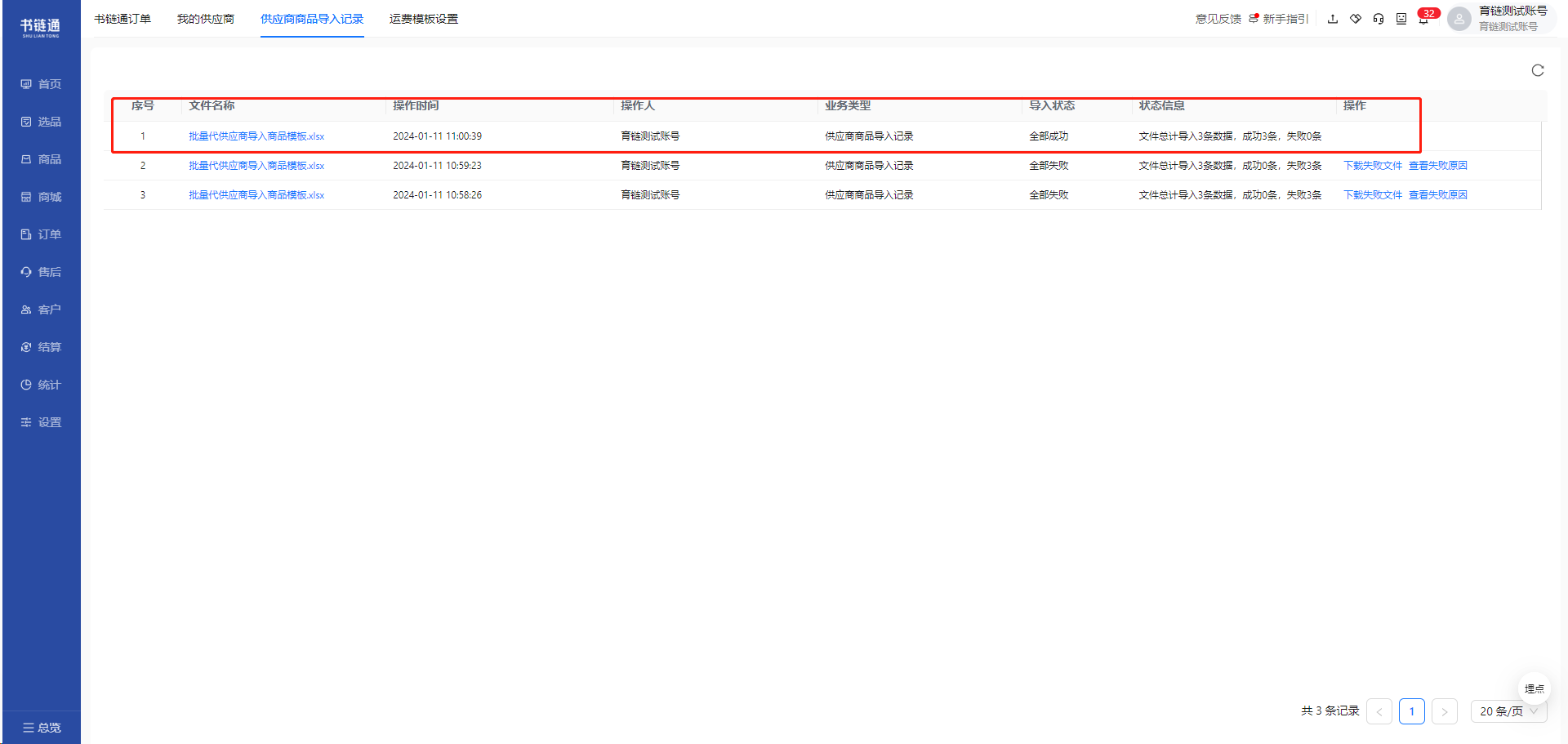The height and width of the screenshot is (744, 1568).
Task: Click timestamp 2024-01-11 10:59:23
Action: (x=437, y=166)
